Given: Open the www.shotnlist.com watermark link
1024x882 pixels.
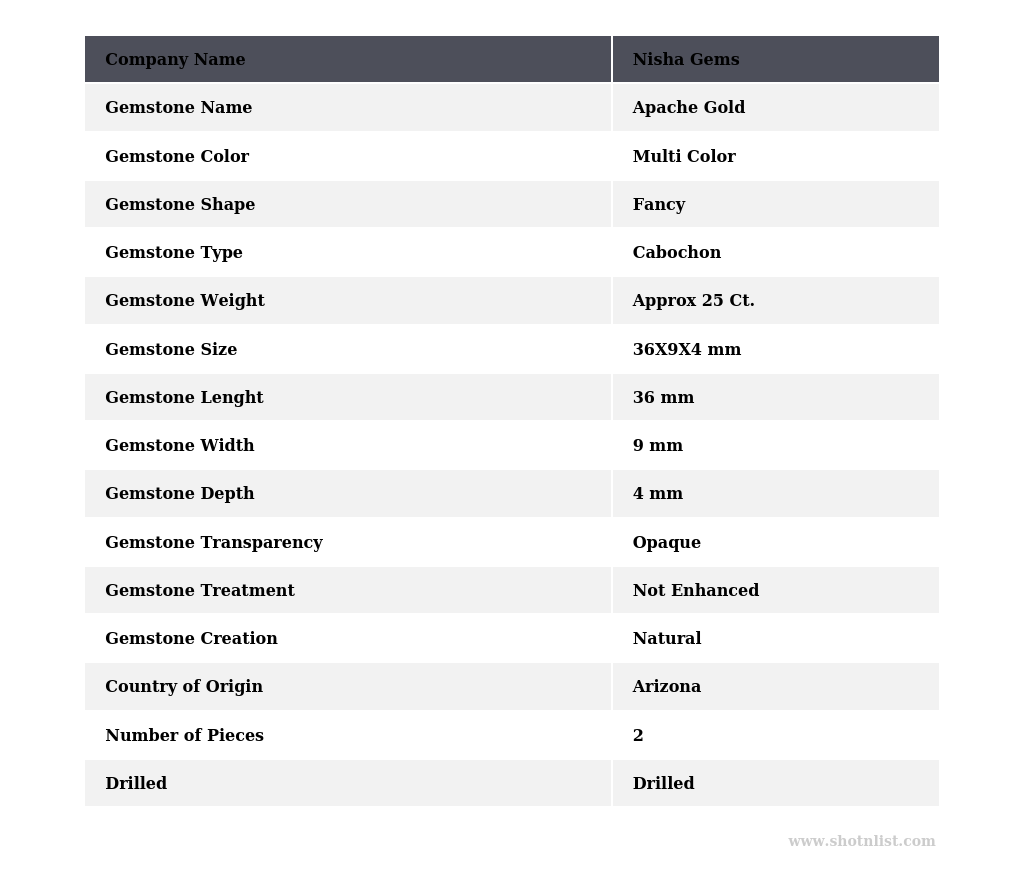Looking at the screenshot, I should coord(861,842).
